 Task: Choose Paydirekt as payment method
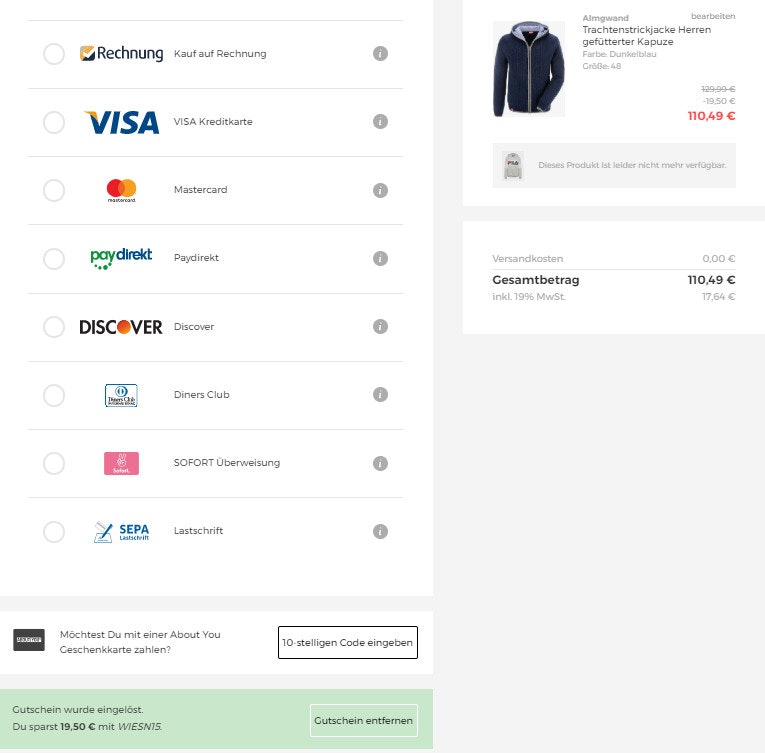click(x=54, y=258)
